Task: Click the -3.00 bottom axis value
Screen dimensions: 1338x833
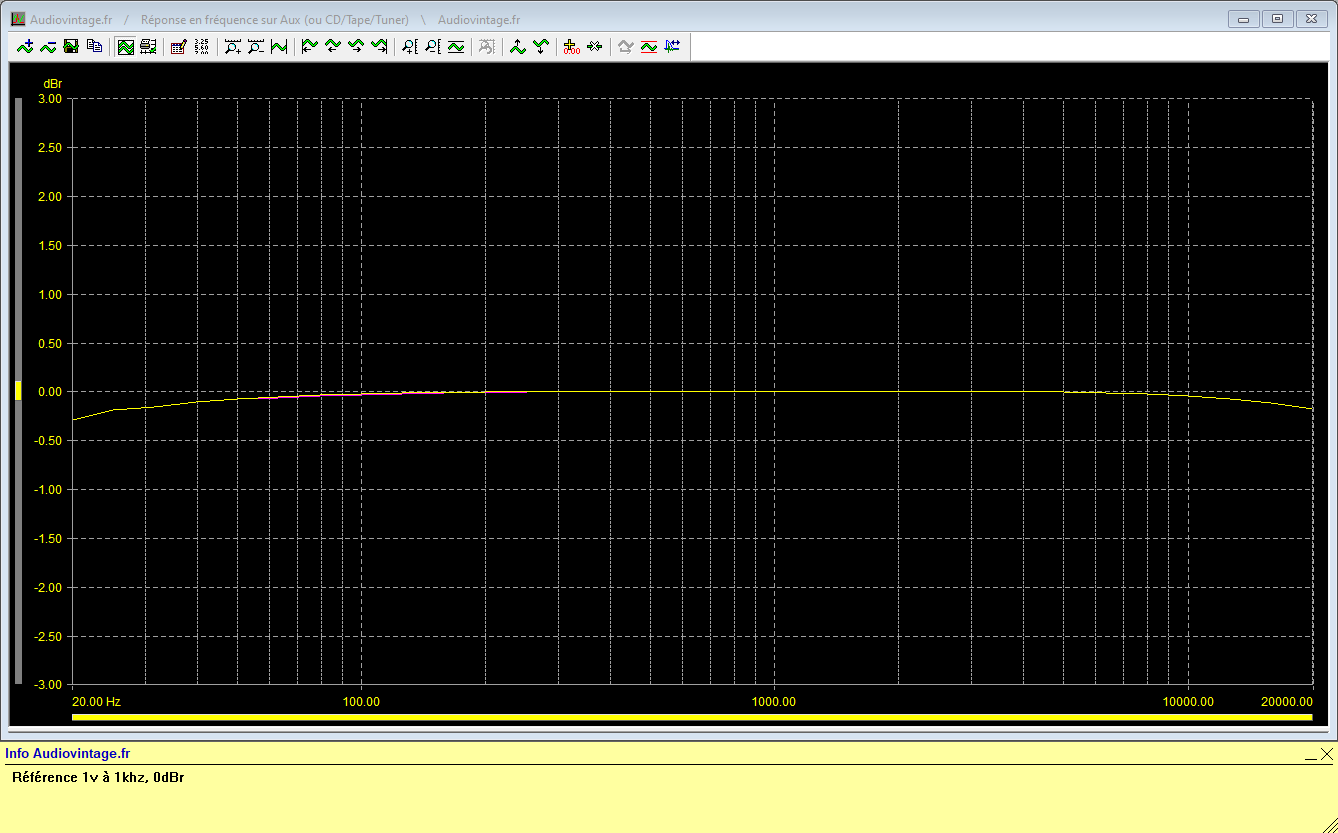Action: point(48,685)
